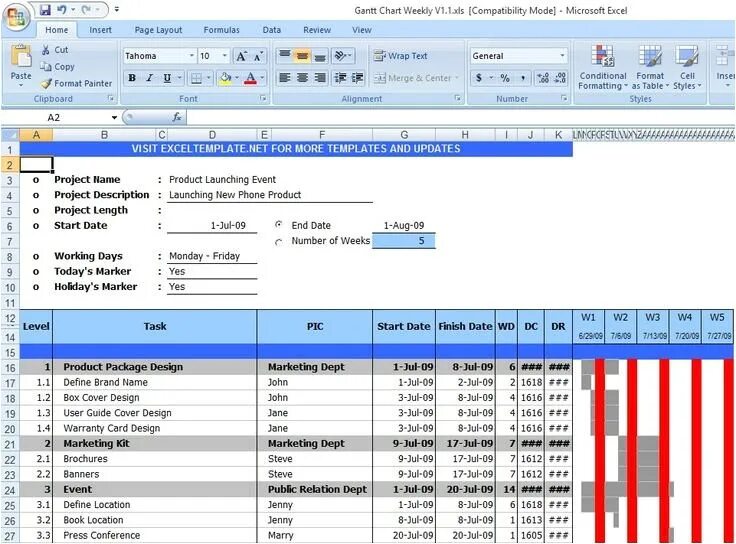Decrease cell indent

tap(340, 77)
